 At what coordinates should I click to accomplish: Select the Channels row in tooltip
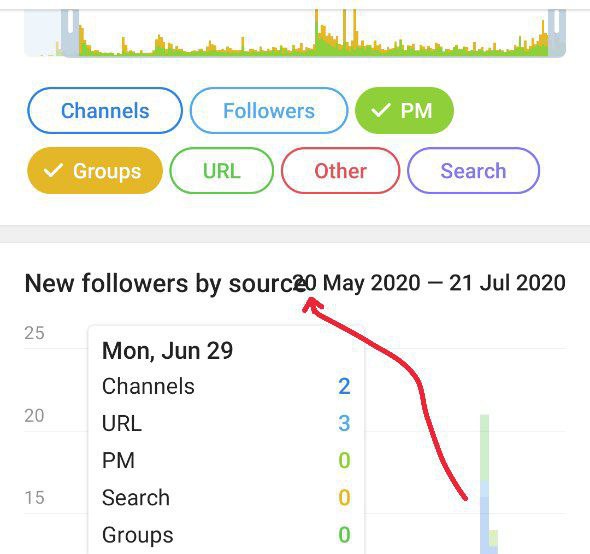(226, 386)
